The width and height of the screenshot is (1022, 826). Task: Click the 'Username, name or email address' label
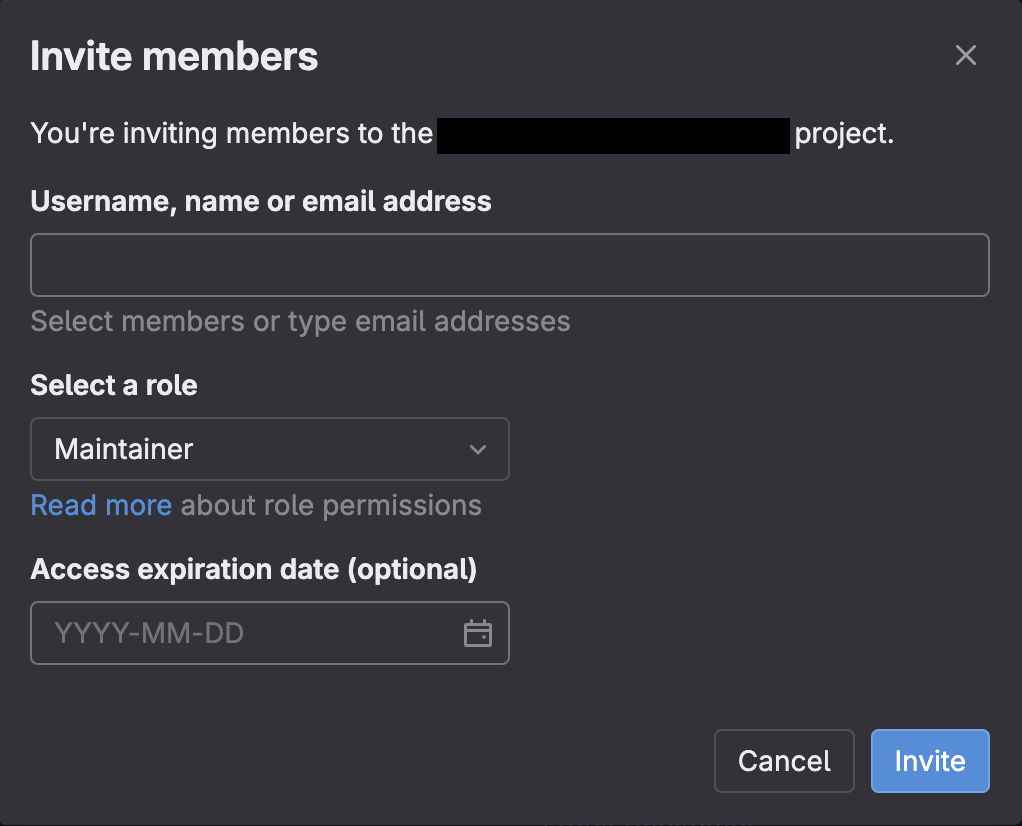tap(261, 201)
